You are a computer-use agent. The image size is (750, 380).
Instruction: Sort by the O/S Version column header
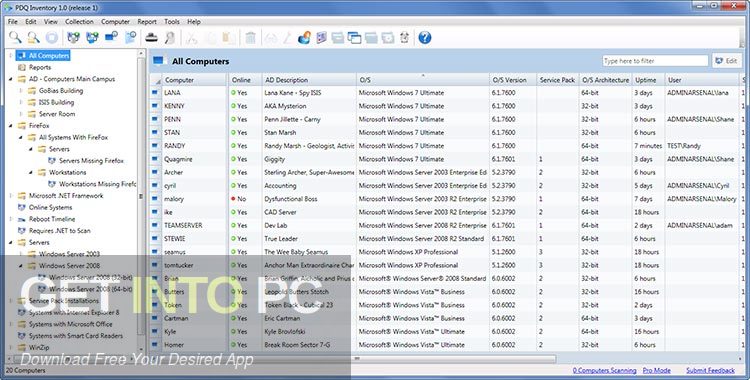coord(513,80)
